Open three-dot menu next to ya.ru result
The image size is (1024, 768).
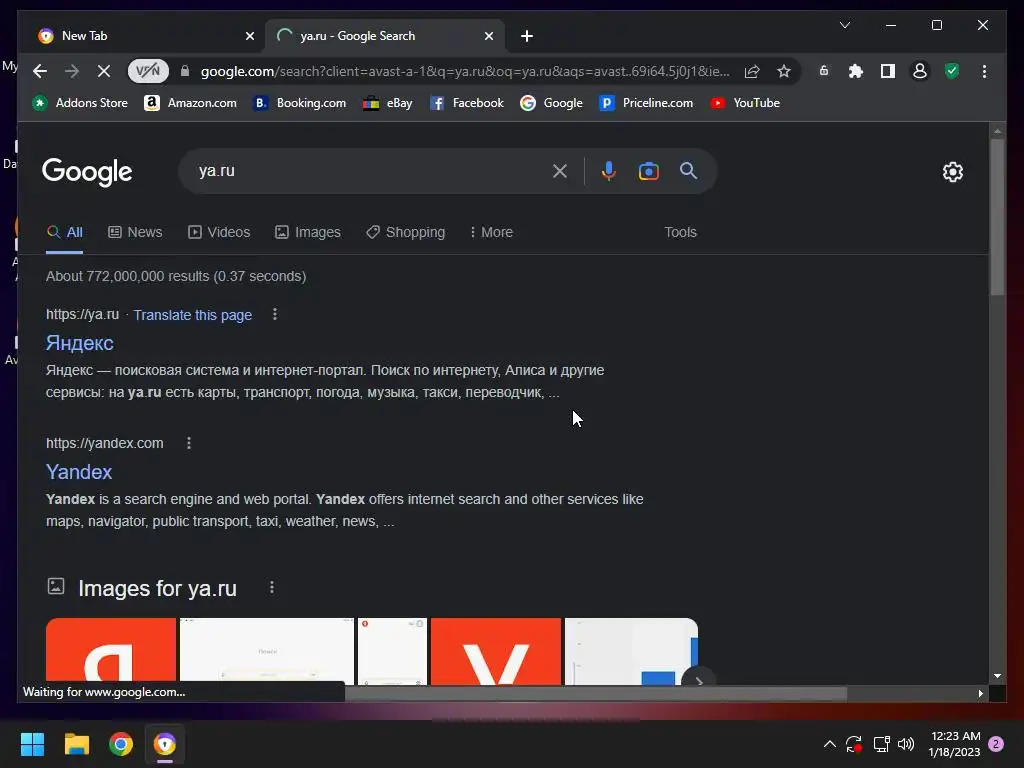coord(275,314)
